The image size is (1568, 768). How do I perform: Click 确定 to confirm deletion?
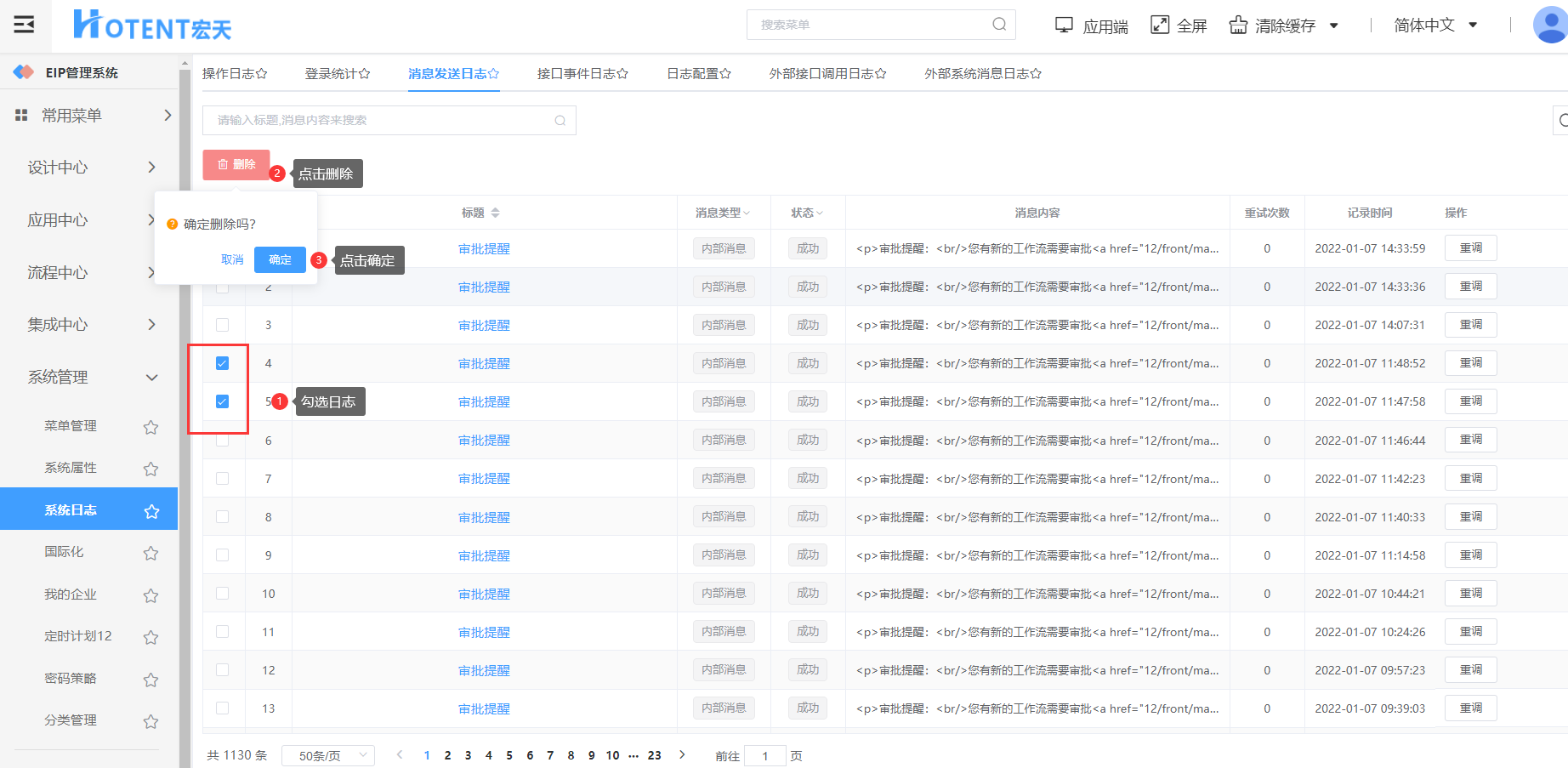click(280, 259)
